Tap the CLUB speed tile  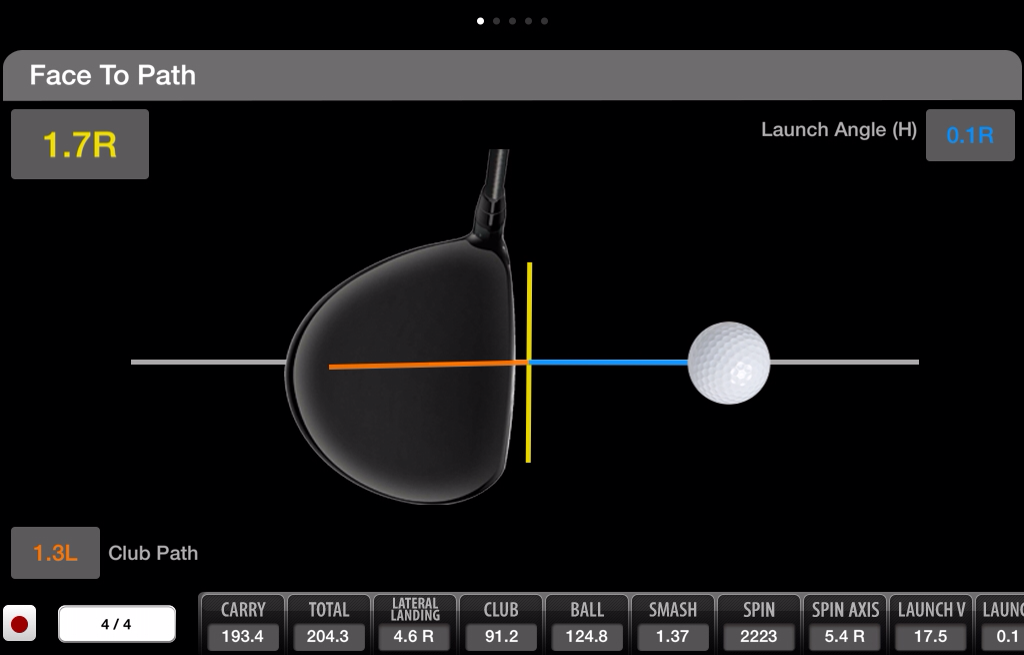[501, 624]
